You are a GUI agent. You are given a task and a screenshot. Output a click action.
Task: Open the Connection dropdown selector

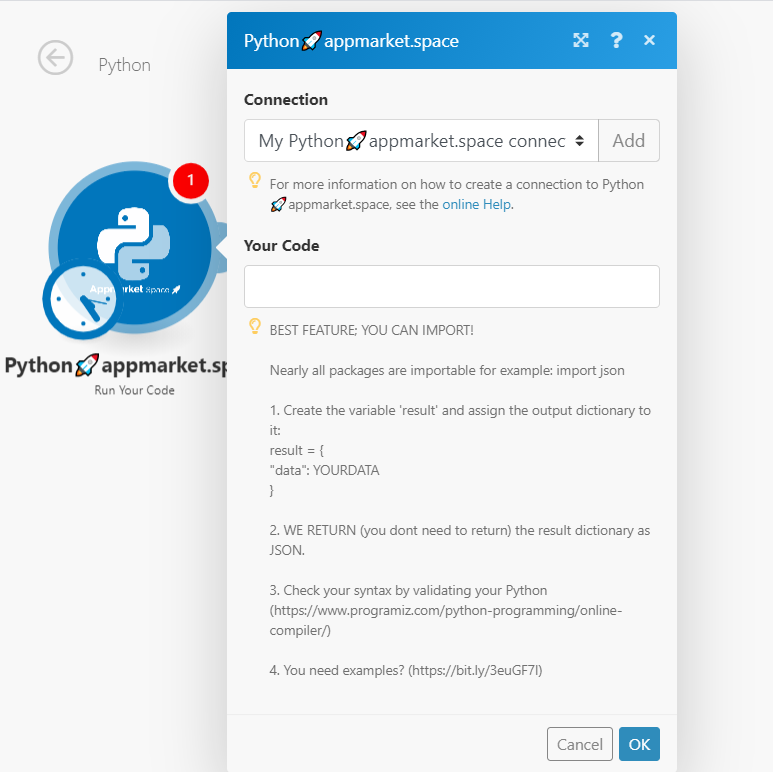[421, 140]
